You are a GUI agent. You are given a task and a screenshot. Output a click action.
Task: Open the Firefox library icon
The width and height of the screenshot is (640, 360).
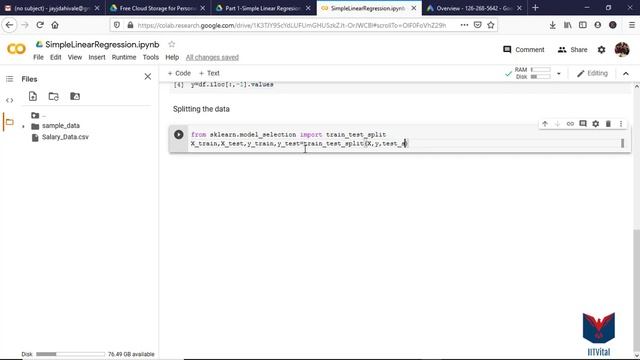coord(568,25)
